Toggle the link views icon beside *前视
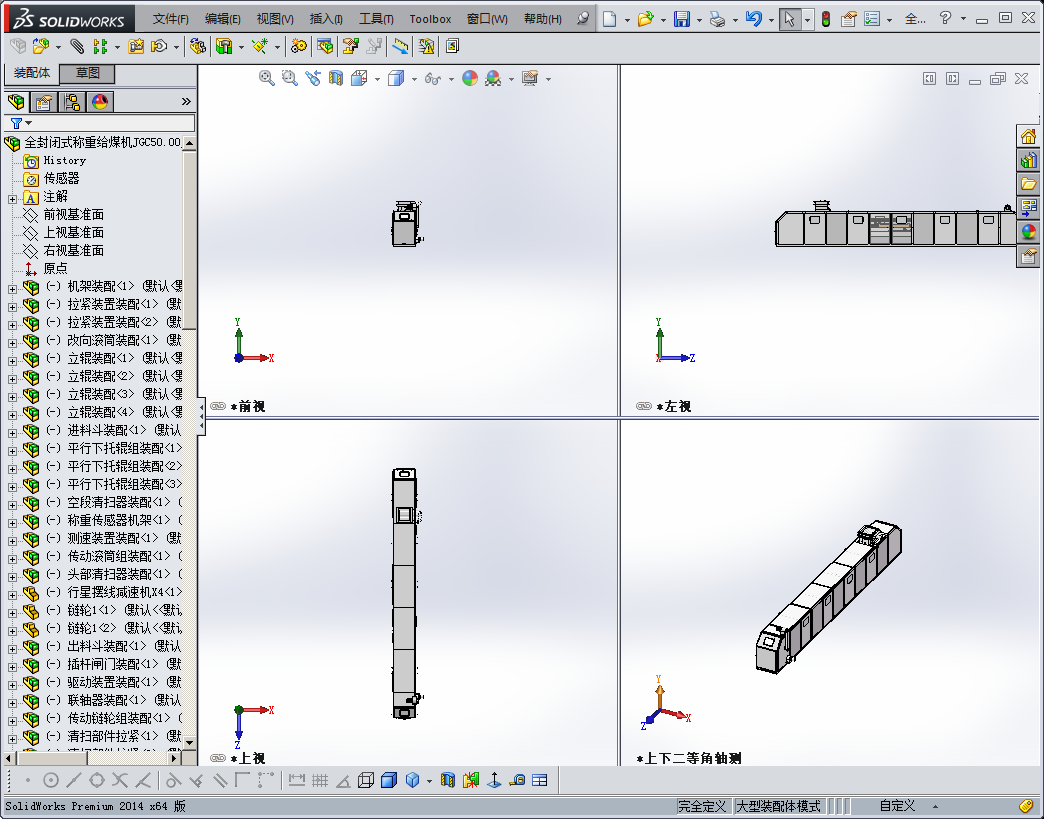The image size is (1044, 819). (x=218, y=406)
